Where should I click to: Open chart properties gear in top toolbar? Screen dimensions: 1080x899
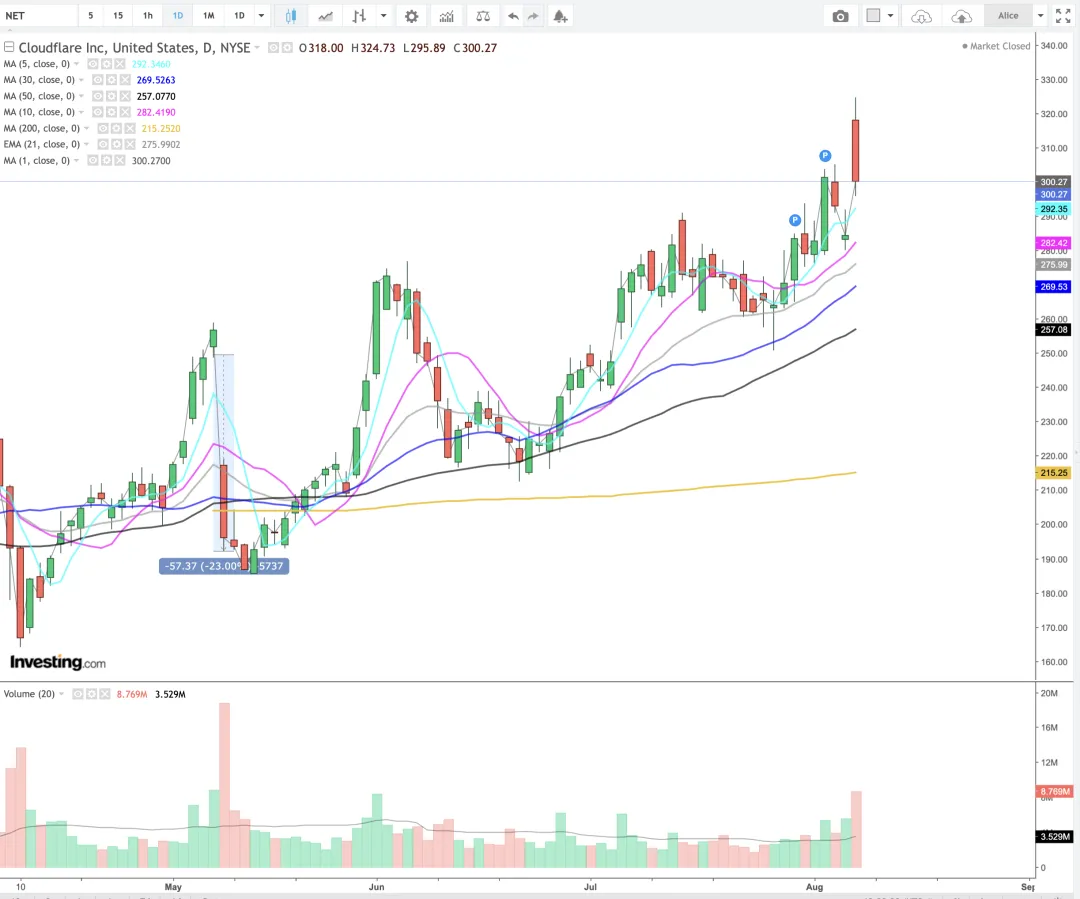click(x=411, y=16)
